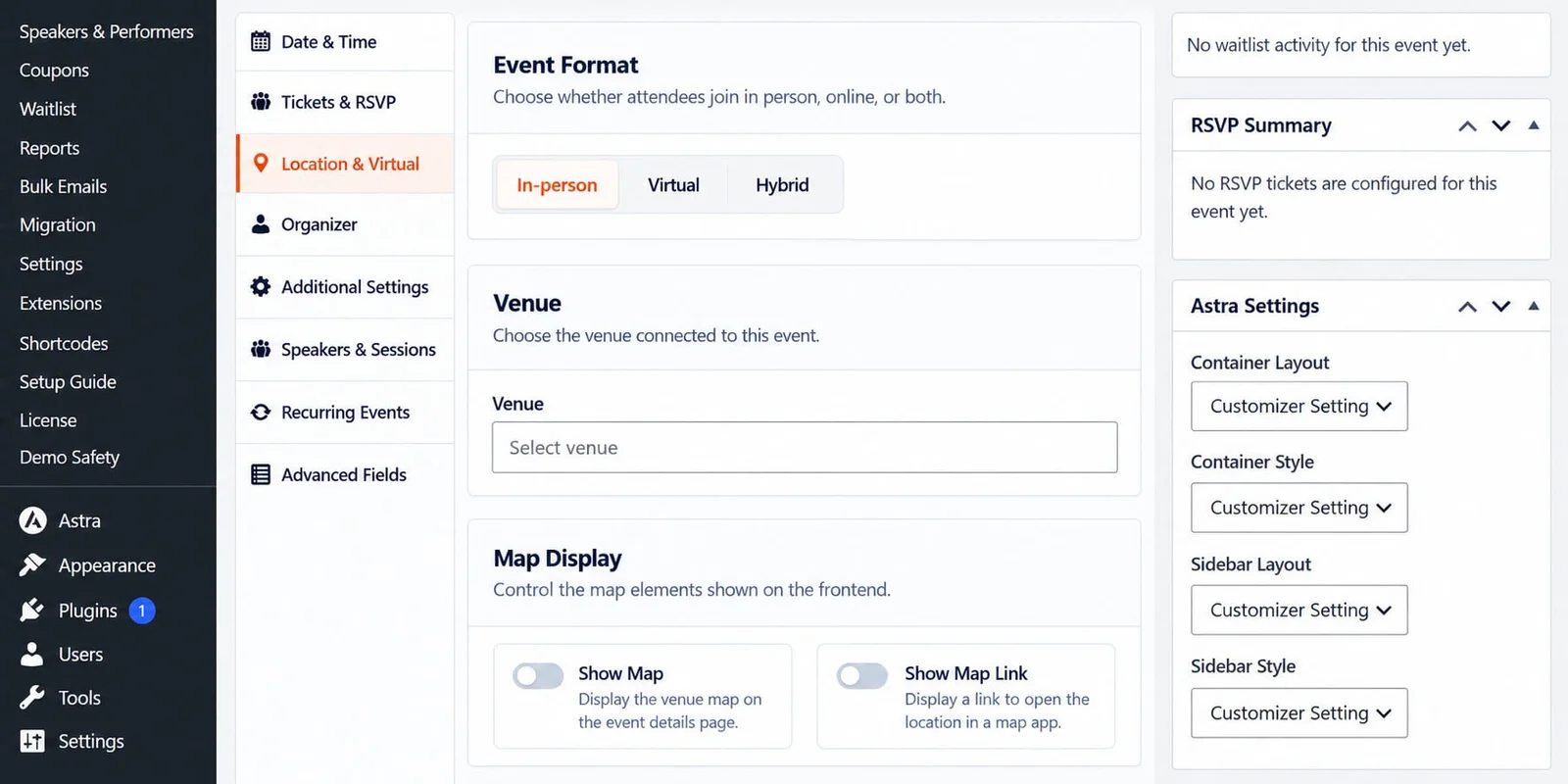
Task: Click the Plugins plug icon
Action: (32, 610)
